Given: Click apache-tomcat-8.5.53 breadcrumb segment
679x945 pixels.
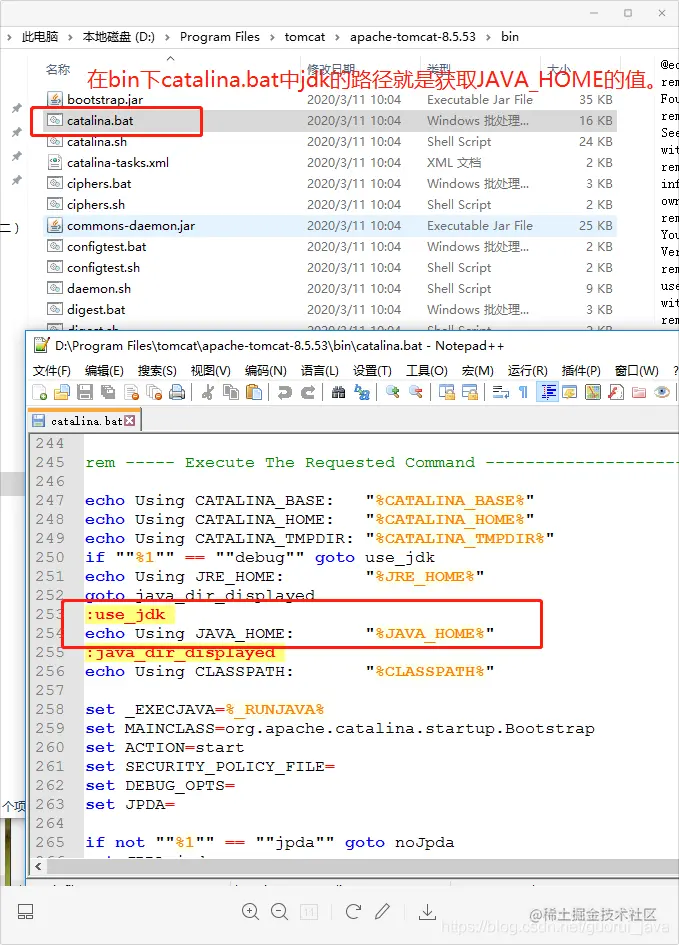Looking at the screenshot, I should tap(413, 37).
